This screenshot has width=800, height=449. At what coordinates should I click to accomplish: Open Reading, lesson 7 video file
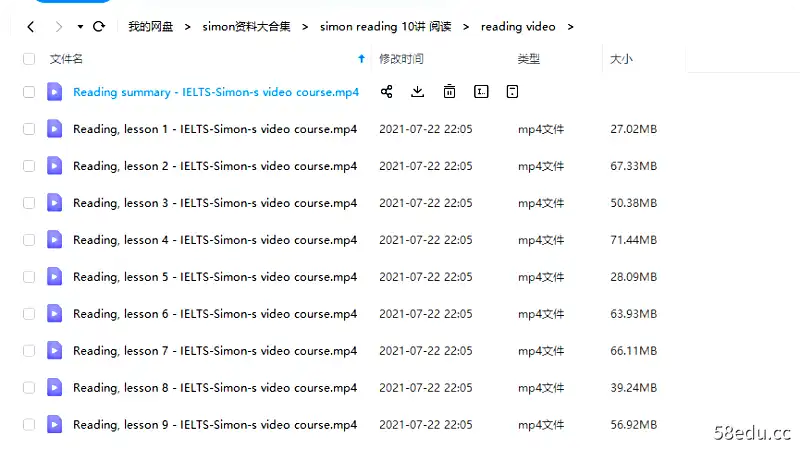[215, 351]
